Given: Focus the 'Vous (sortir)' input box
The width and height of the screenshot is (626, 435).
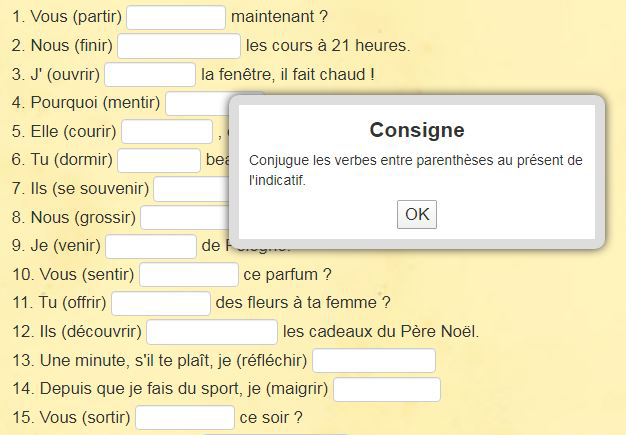Looking at the screenshot, I should [x=184, y=417].
